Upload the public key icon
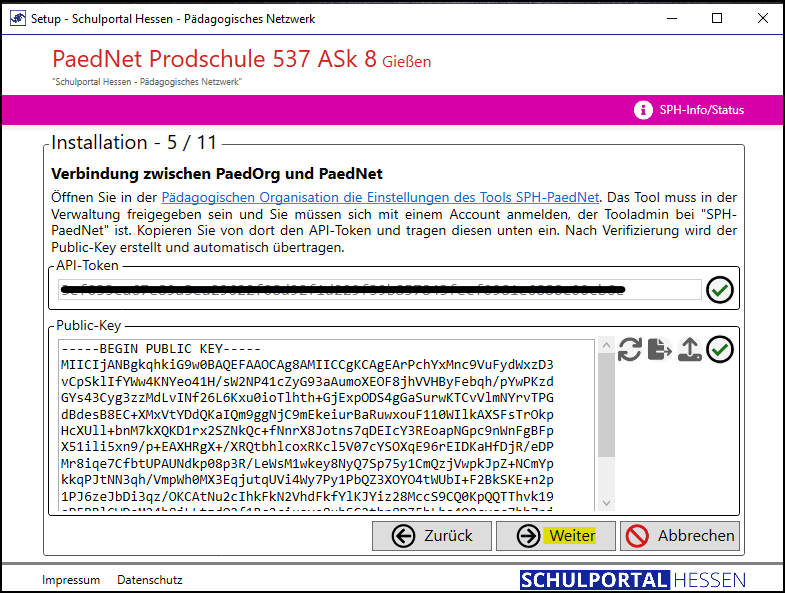 click(x=690, y=349)
